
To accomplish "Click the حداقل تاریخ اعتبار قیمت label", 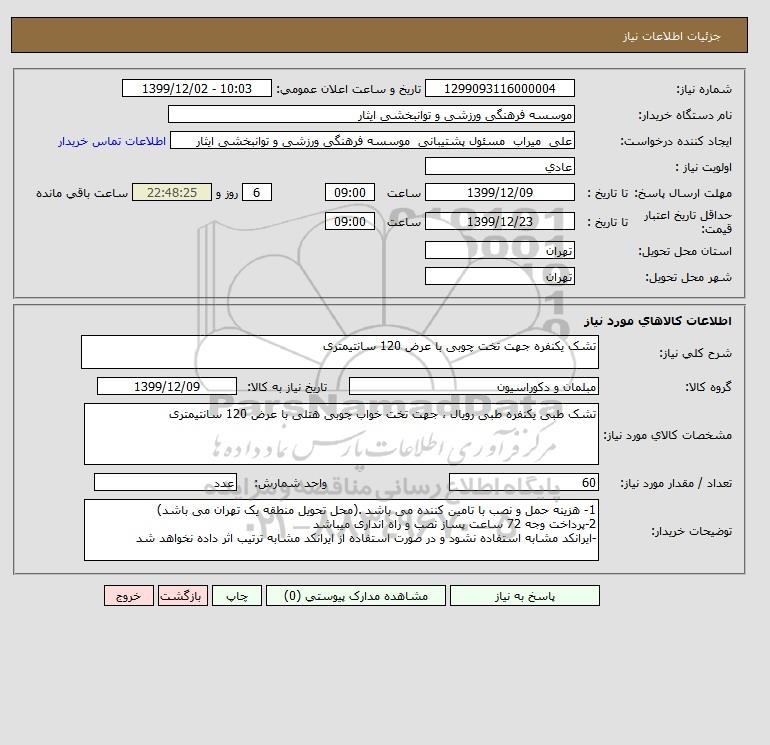I will [x=688, y=222].
